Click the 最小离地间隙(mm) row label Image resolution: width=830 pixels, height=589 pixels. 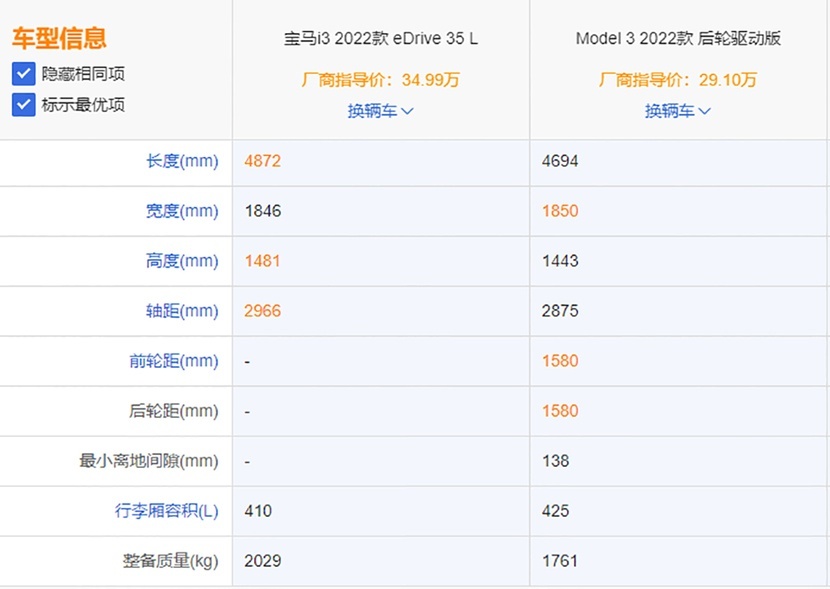tap(149, 461)
